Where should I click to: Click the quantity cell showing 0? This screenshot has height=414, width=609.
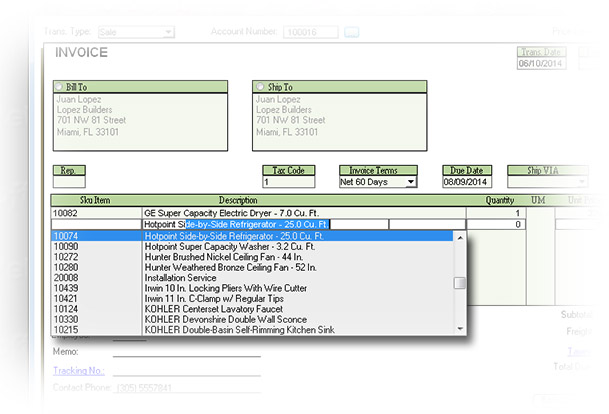496,224
